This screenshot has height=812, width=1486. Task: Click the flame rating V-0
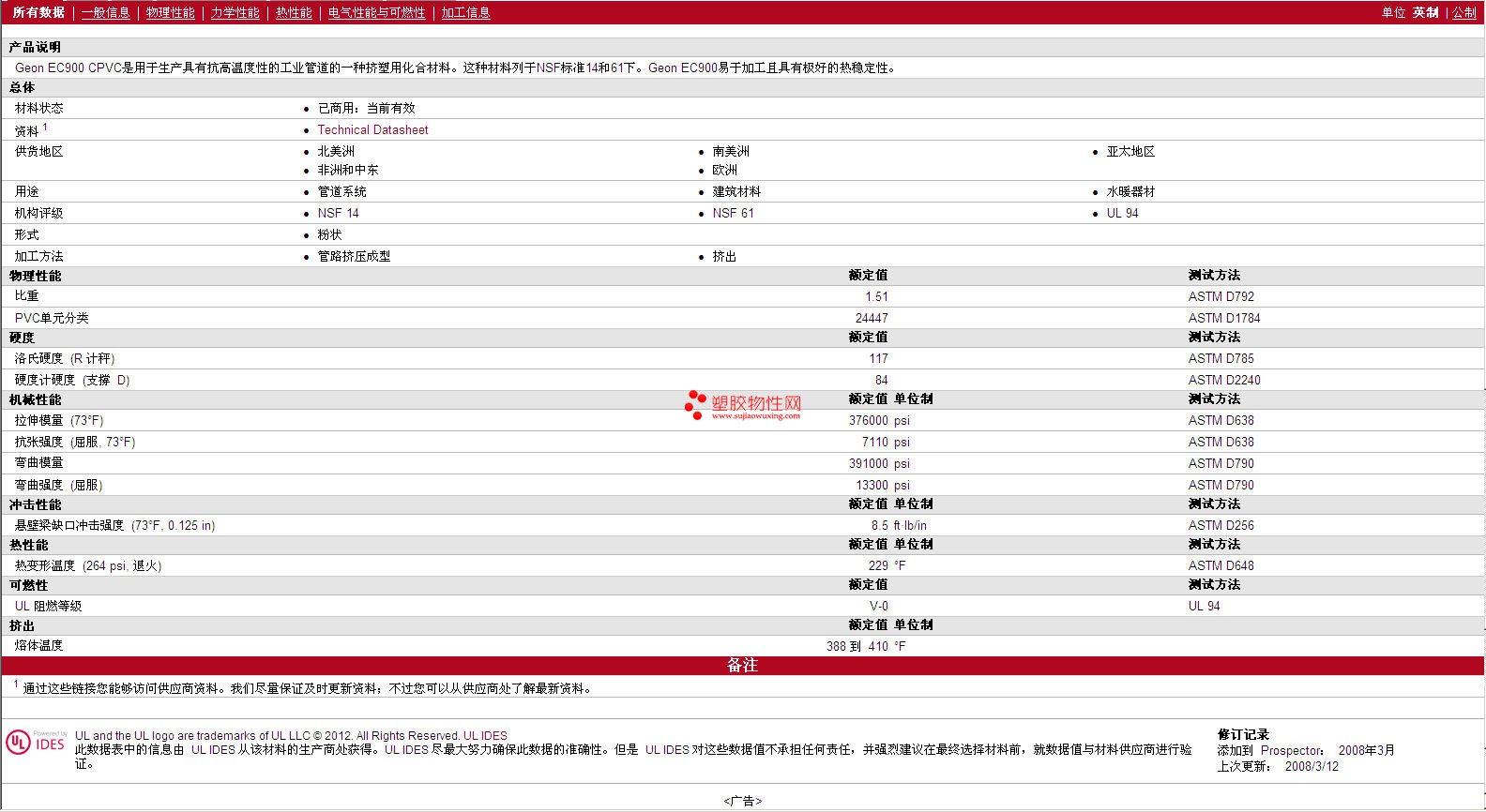[879, 607]
